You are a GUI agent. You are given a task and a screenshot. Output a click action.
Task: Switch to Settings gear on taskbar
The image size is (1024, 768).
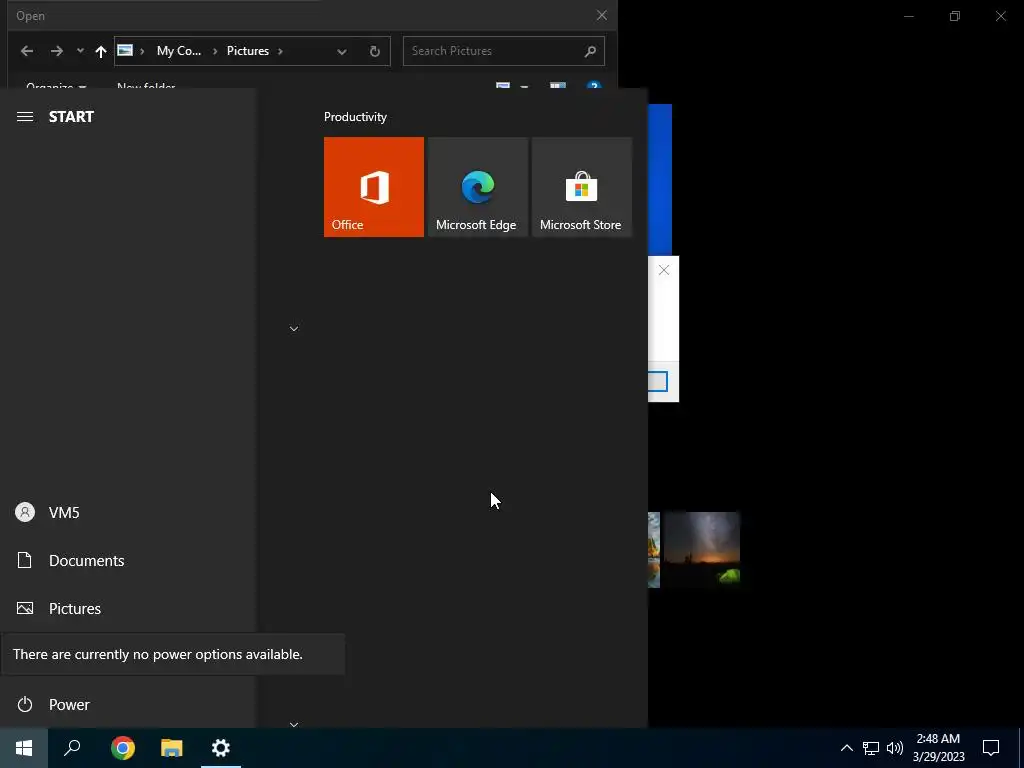tap(221, 748)
